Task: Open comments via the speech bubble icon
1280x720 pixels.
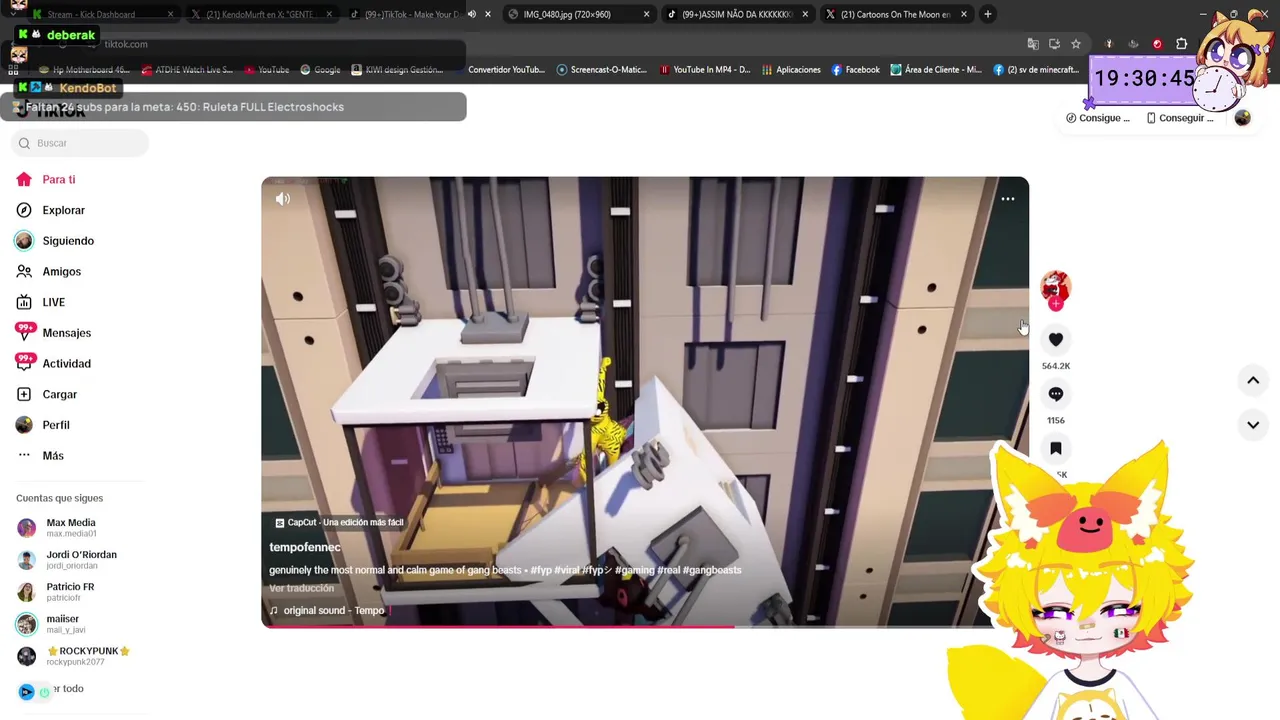Action: coord(1056,394)
